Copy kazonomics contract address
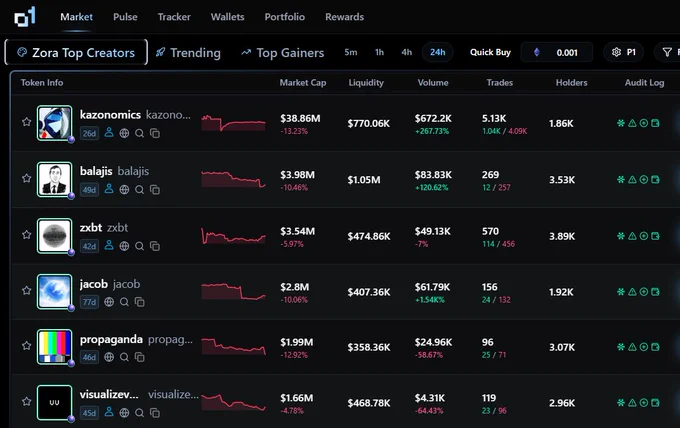The width and height of the screenshot is (680, 428). [155, 133]
